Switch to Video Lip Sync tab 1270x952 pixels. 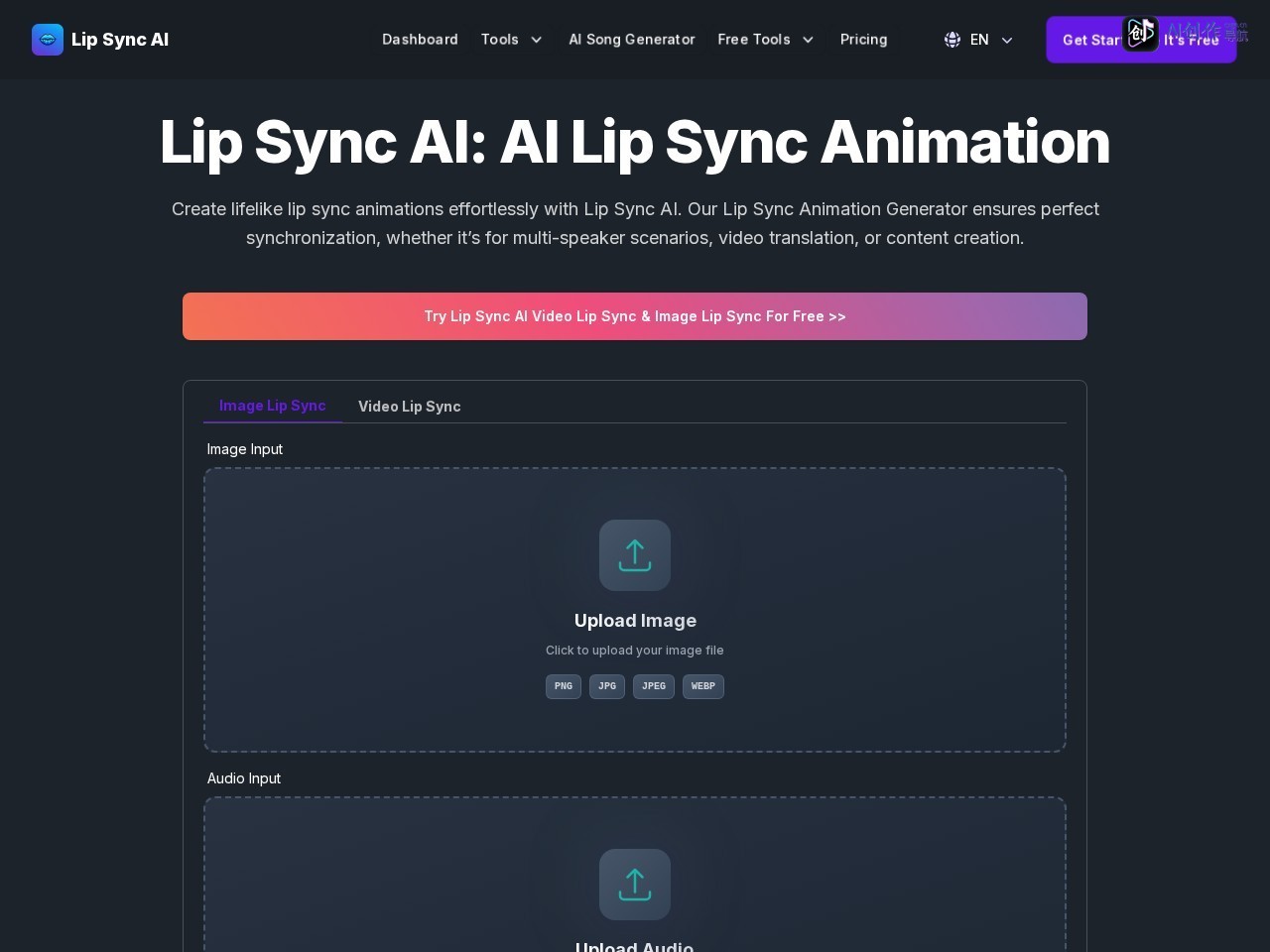click(x=410, y=407)
